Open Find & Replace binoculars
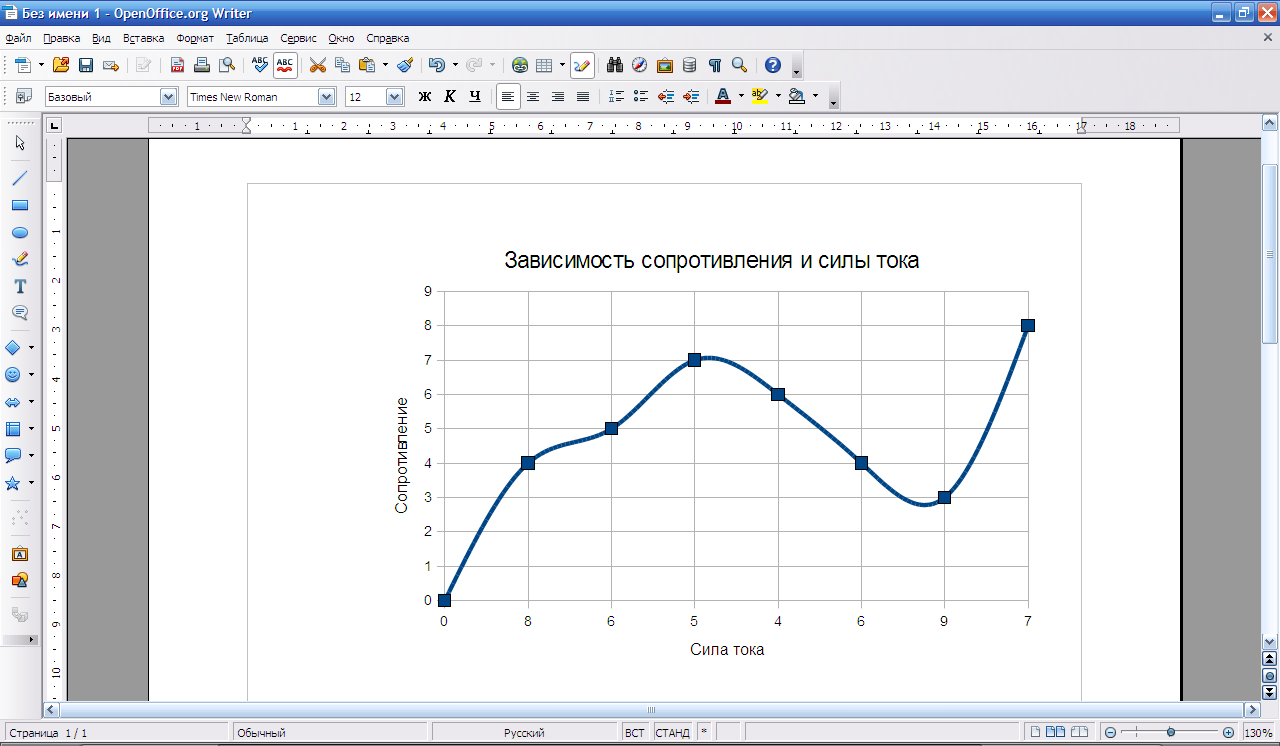This screenshot has height=746, width=1280. [x=615, y=65]
